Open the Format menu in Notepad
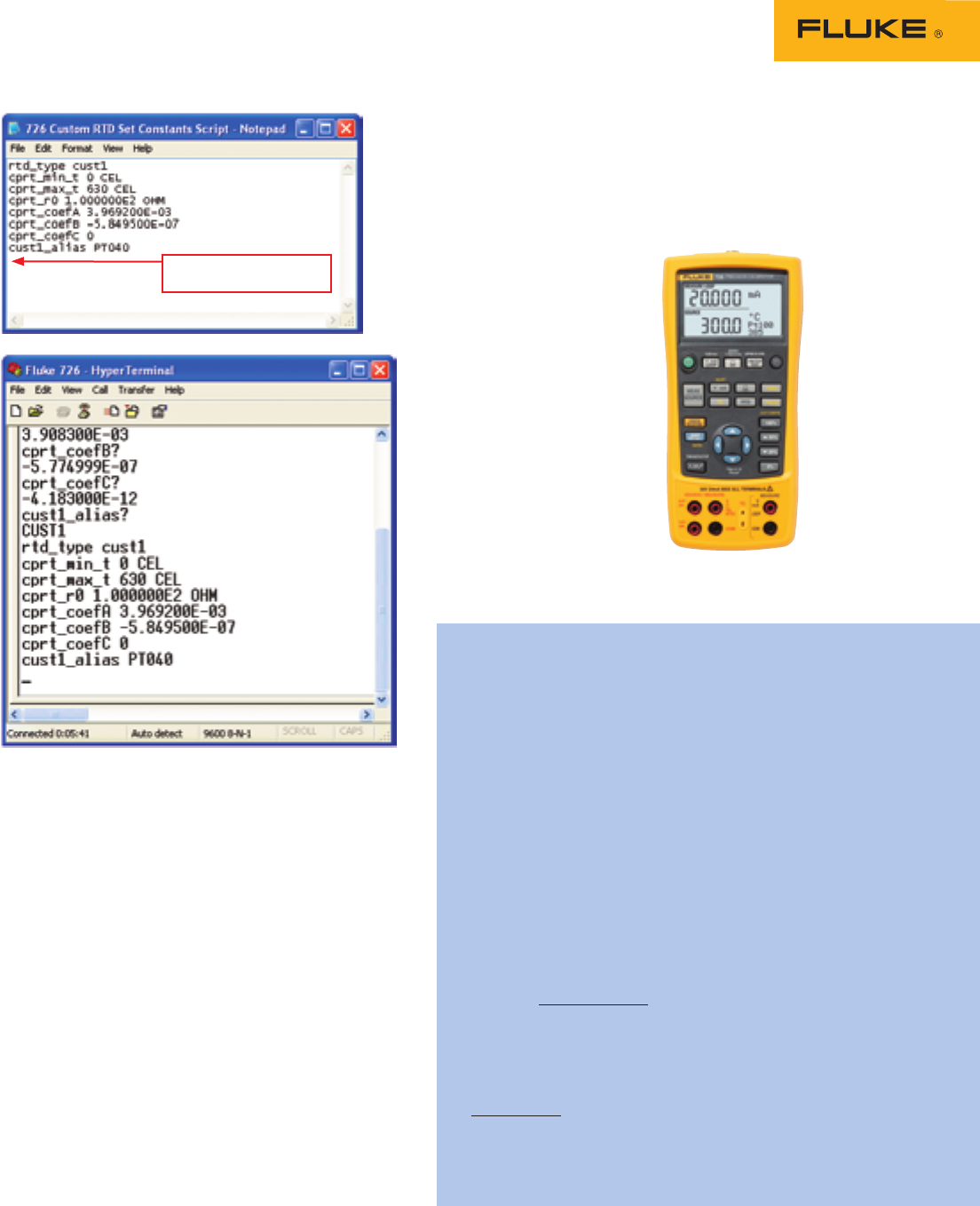Screen dimensions: 980x1206 coord(77,148)
